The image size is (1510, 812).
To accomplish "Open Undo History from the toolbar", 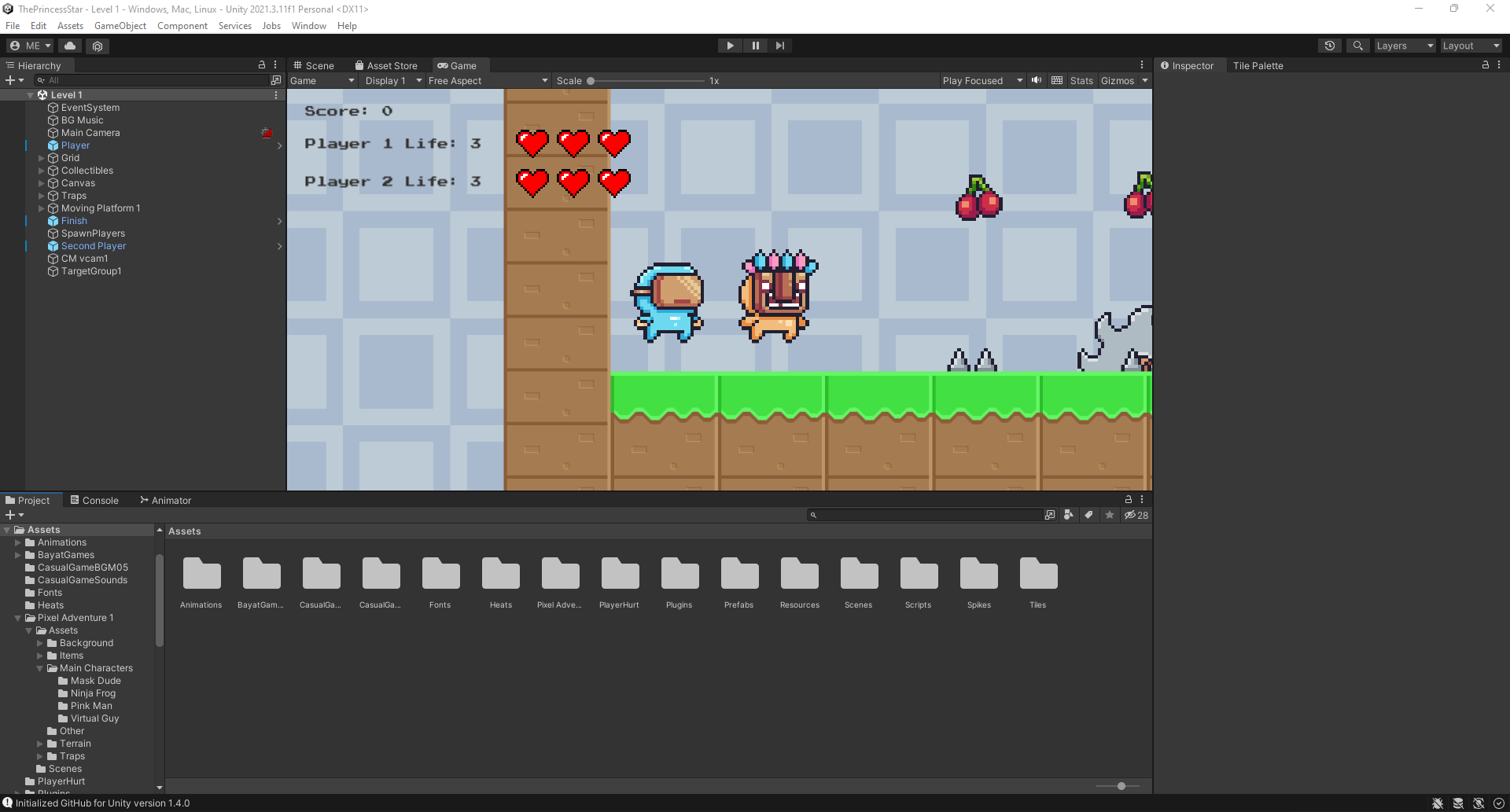I will pos(1330,46).
